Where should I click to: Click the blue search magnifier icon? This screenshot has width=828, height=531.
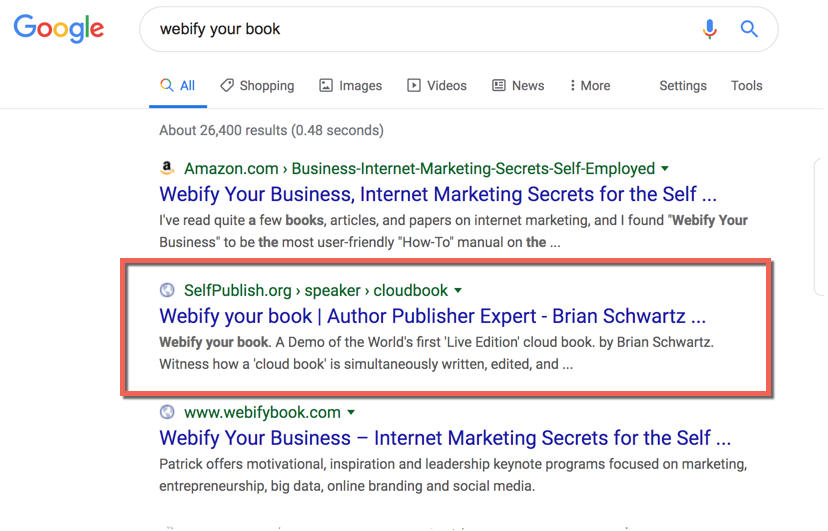click(x=749, y=29)
